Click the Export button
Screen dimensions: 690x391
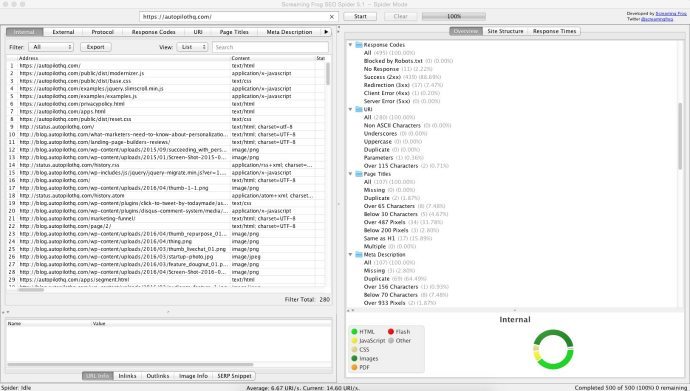tap(95, 47)
